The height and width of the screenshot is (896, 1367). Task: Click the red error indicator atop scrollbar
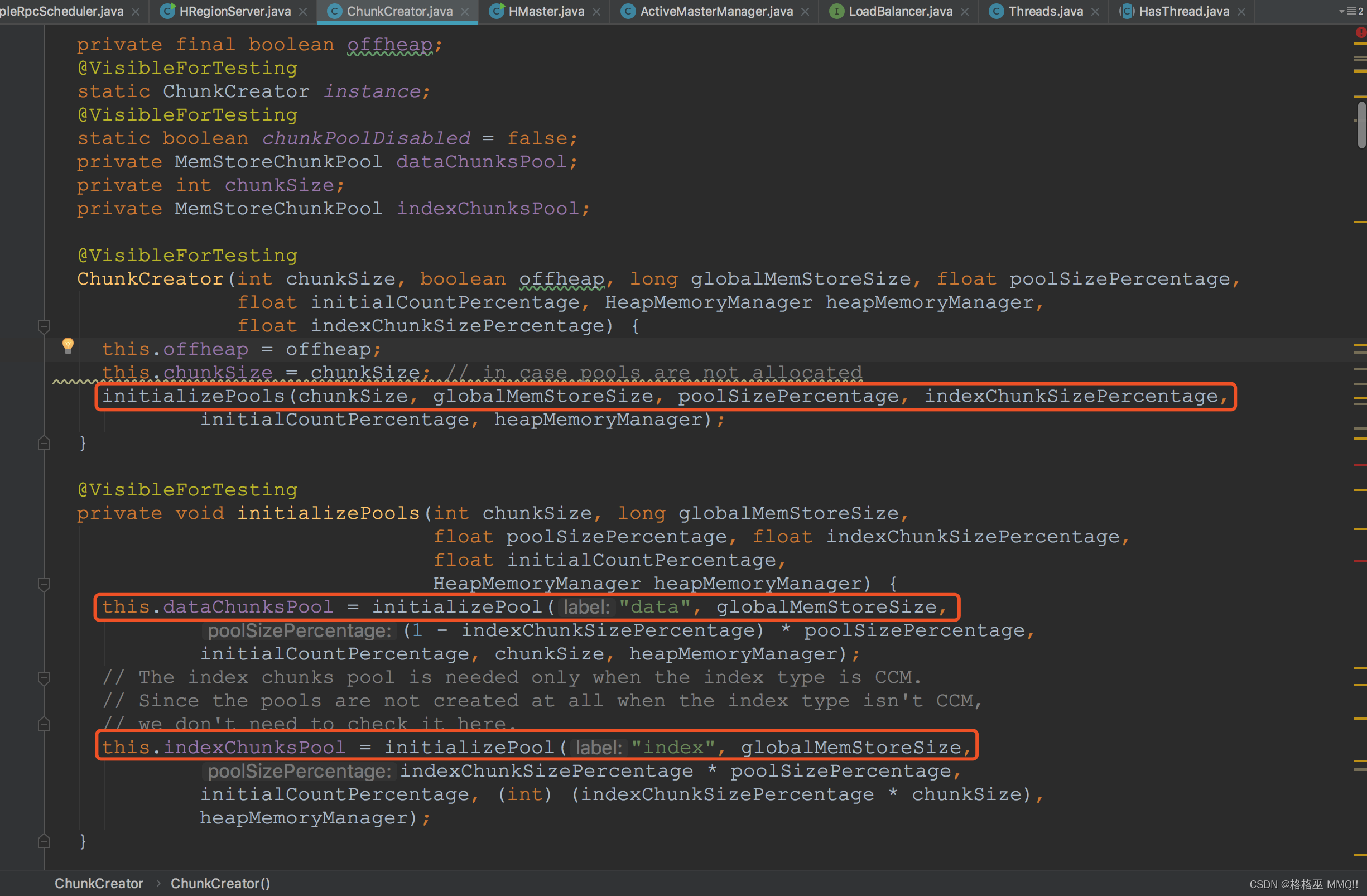(x=1361, y=33)
